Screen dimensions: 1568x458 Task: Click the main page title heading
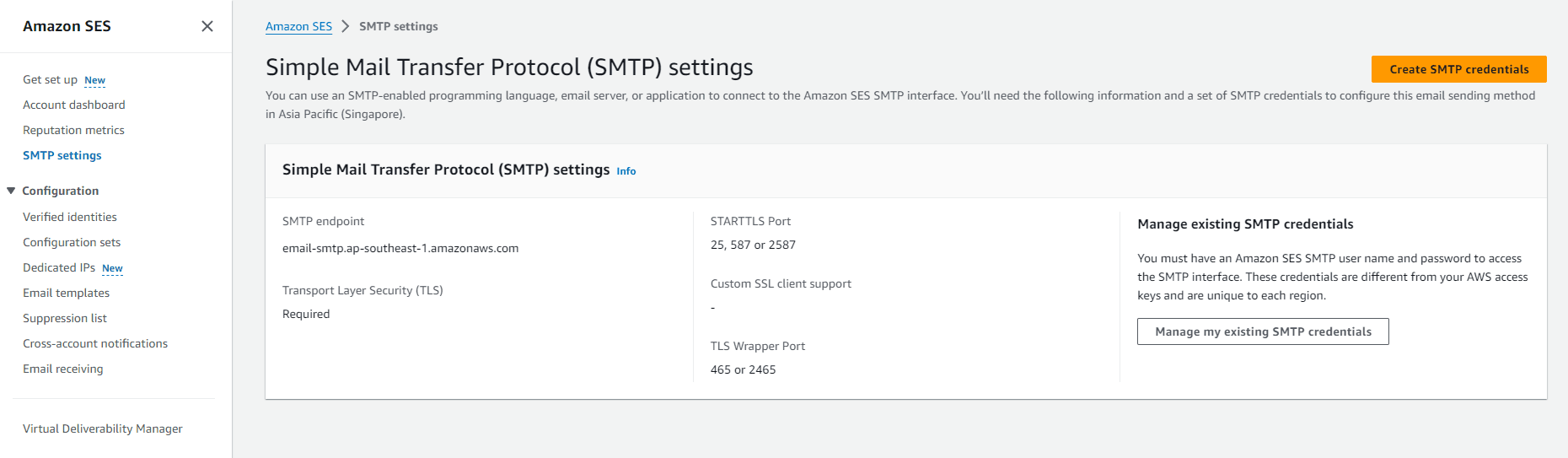(x=509, y=67)
